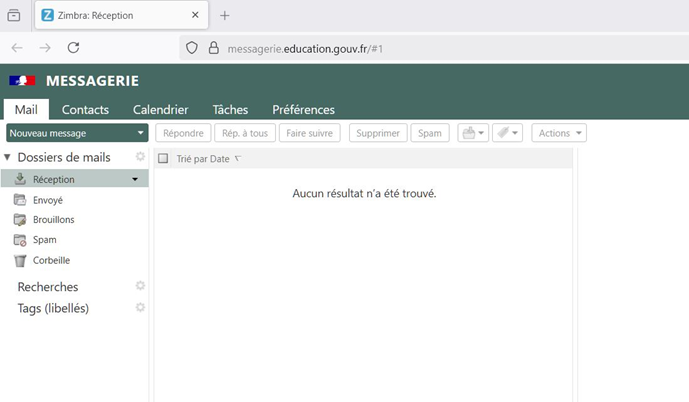
Task: Go to the Calendrier tab
Action: pyautogui.click(x=160, y=110)
